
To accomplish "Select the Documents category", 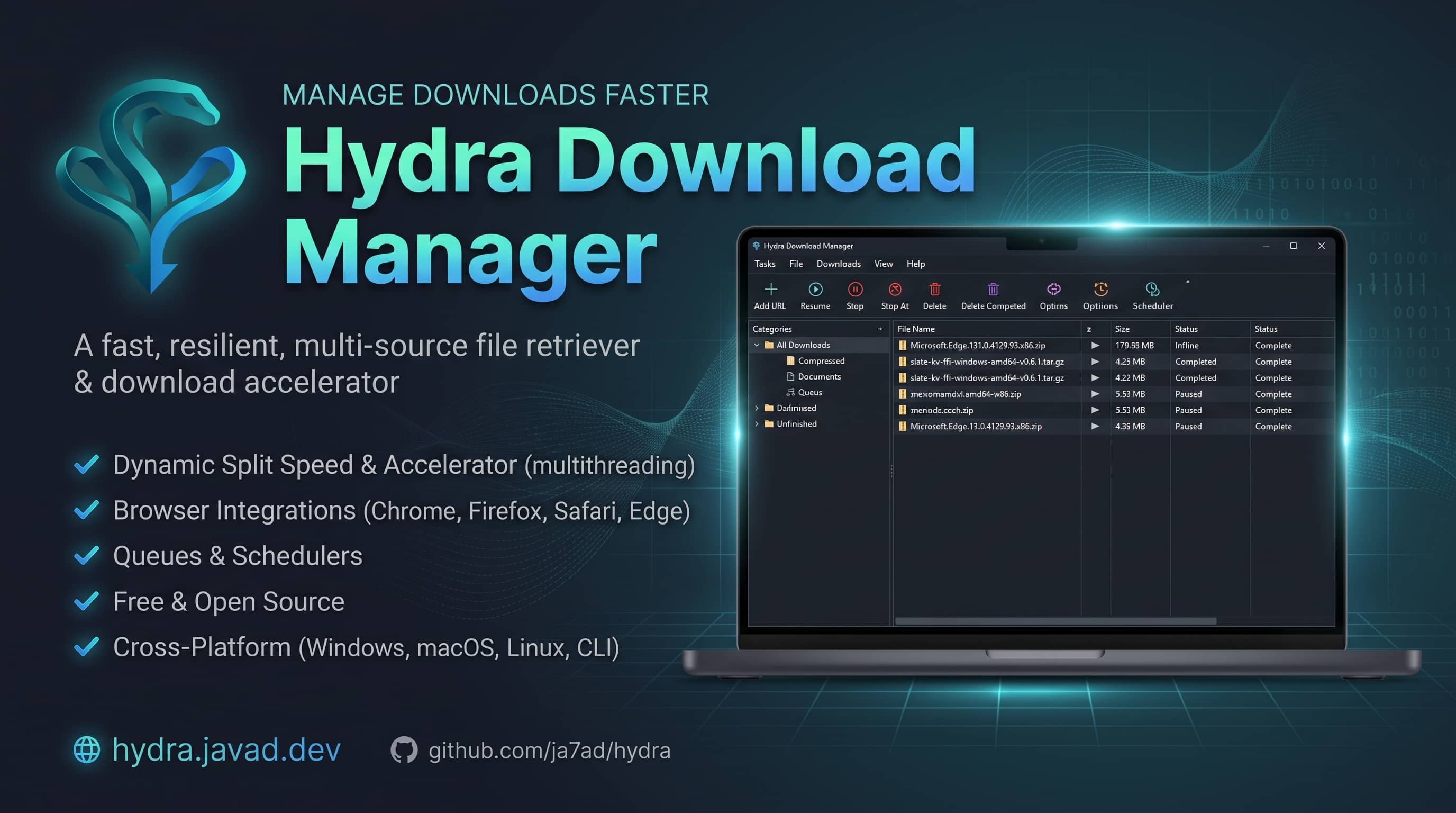I will (819, 376).
